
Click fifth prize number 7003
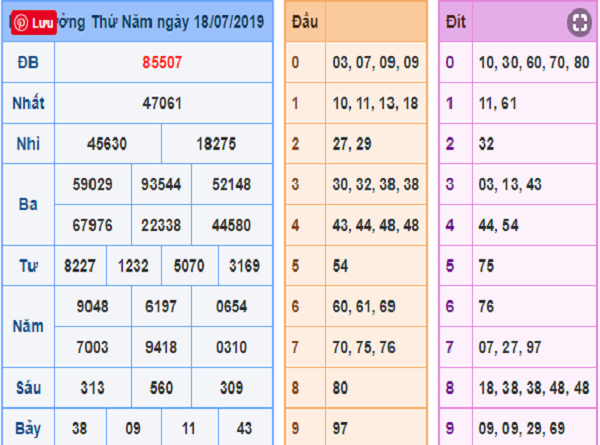coord(93,347)
